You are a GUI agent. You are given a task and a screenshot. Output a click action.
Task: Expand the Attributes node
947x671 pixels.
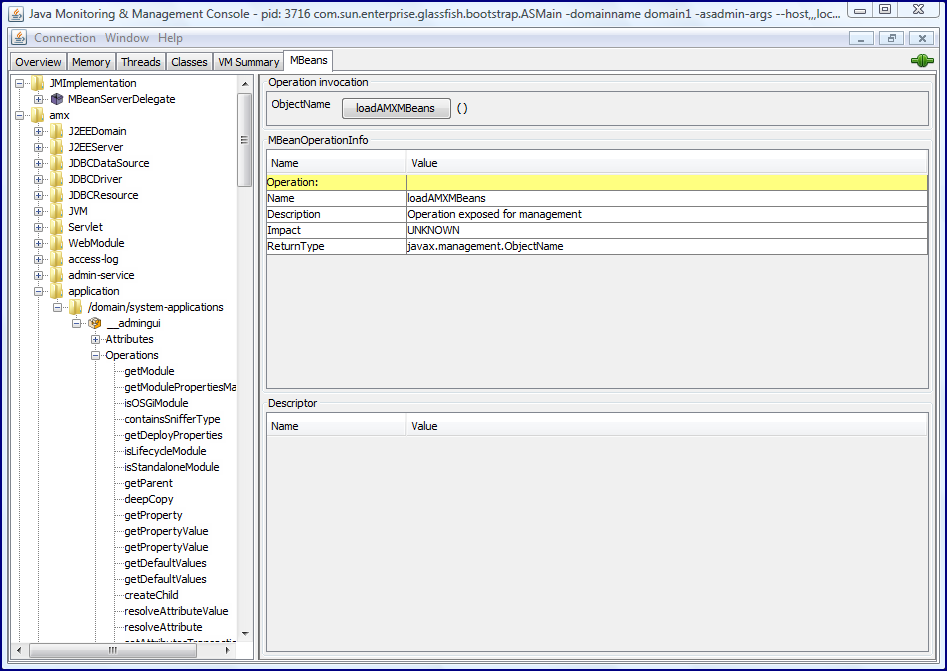[95, 339]
